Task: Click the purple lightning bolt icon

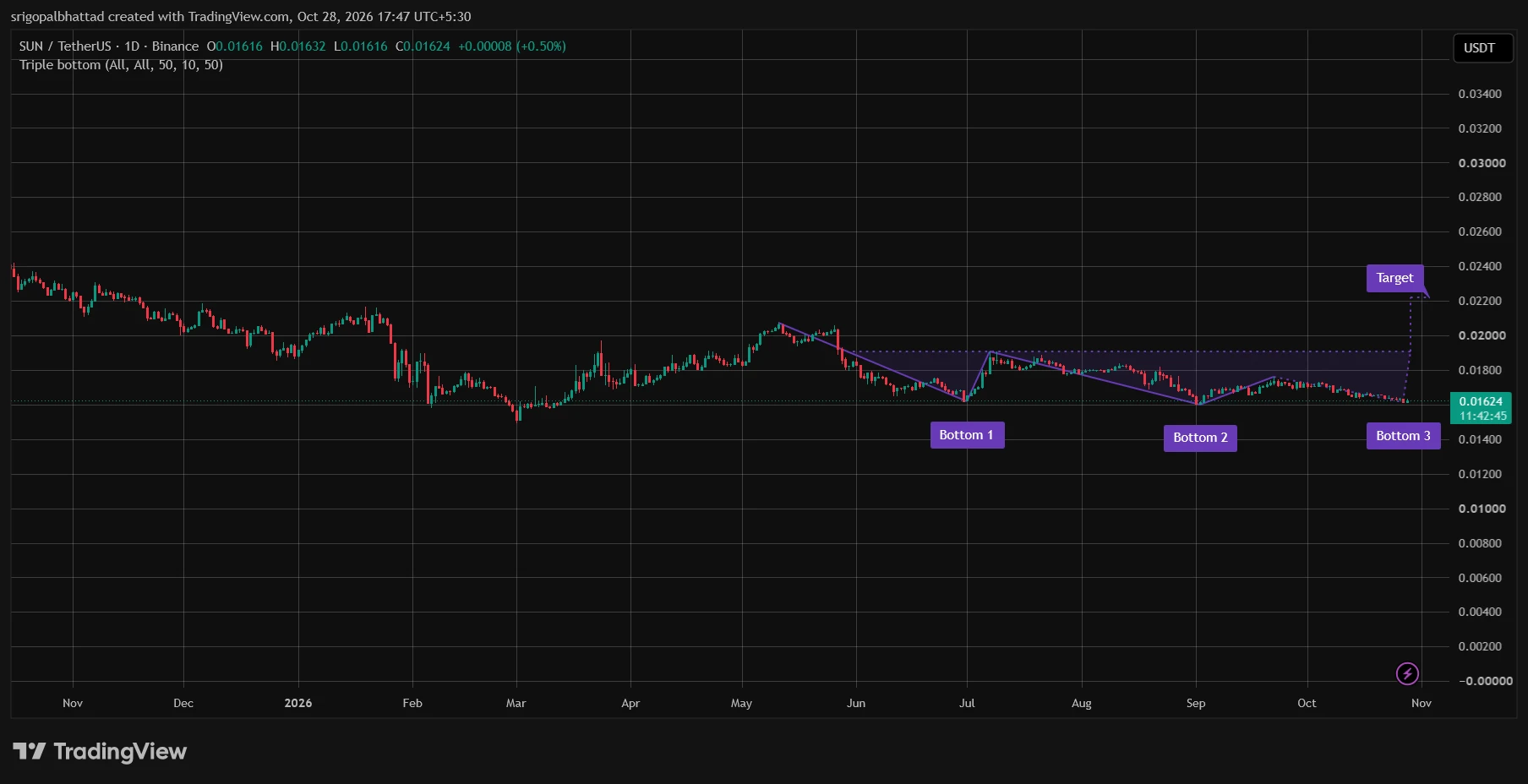Action: point(1407,673)
